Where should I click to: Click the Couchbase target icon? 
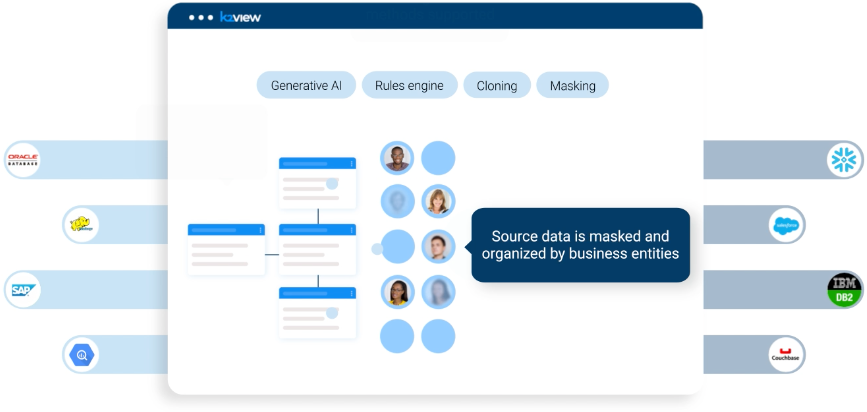[786, 354]
